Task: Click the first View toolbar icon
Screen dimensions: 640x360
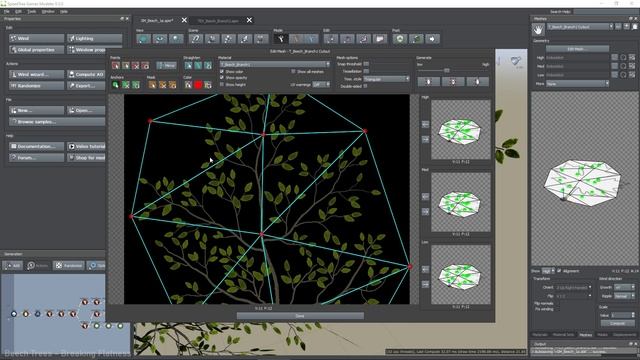Action: point(143,39)
